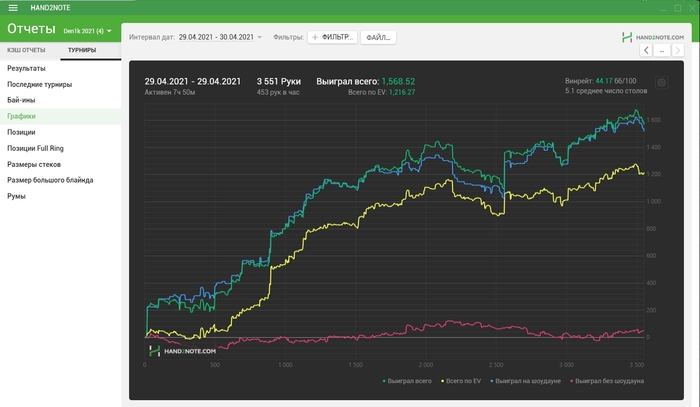Open the ФАЙЛ file button
The height and width of the screenshot is (407, 700).
pyautogui.click(x=378, y=37)
